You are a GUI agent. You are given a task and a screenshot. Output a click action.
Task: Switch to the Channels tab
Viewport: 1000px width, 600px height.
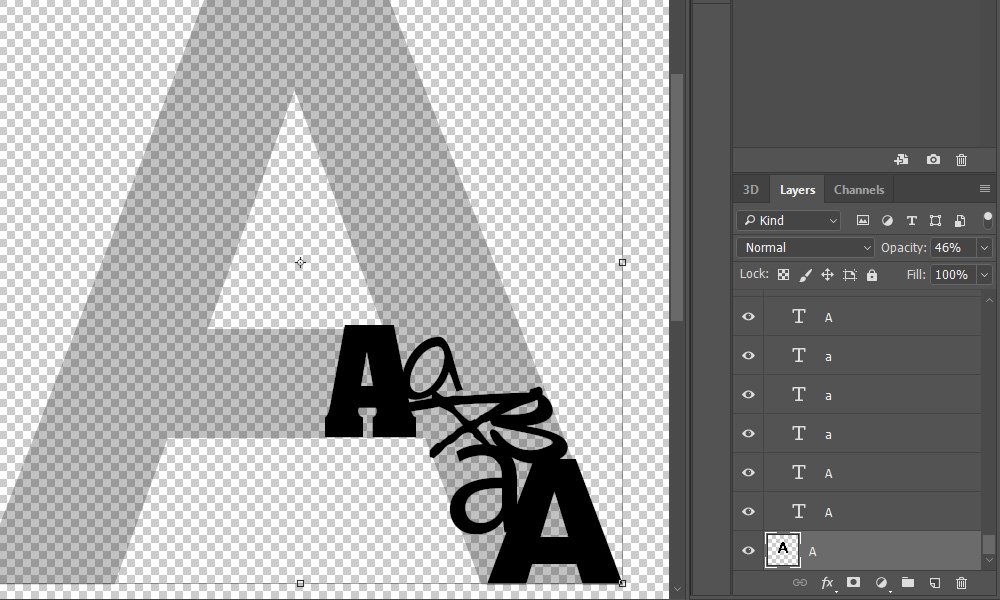click(858, 189)
